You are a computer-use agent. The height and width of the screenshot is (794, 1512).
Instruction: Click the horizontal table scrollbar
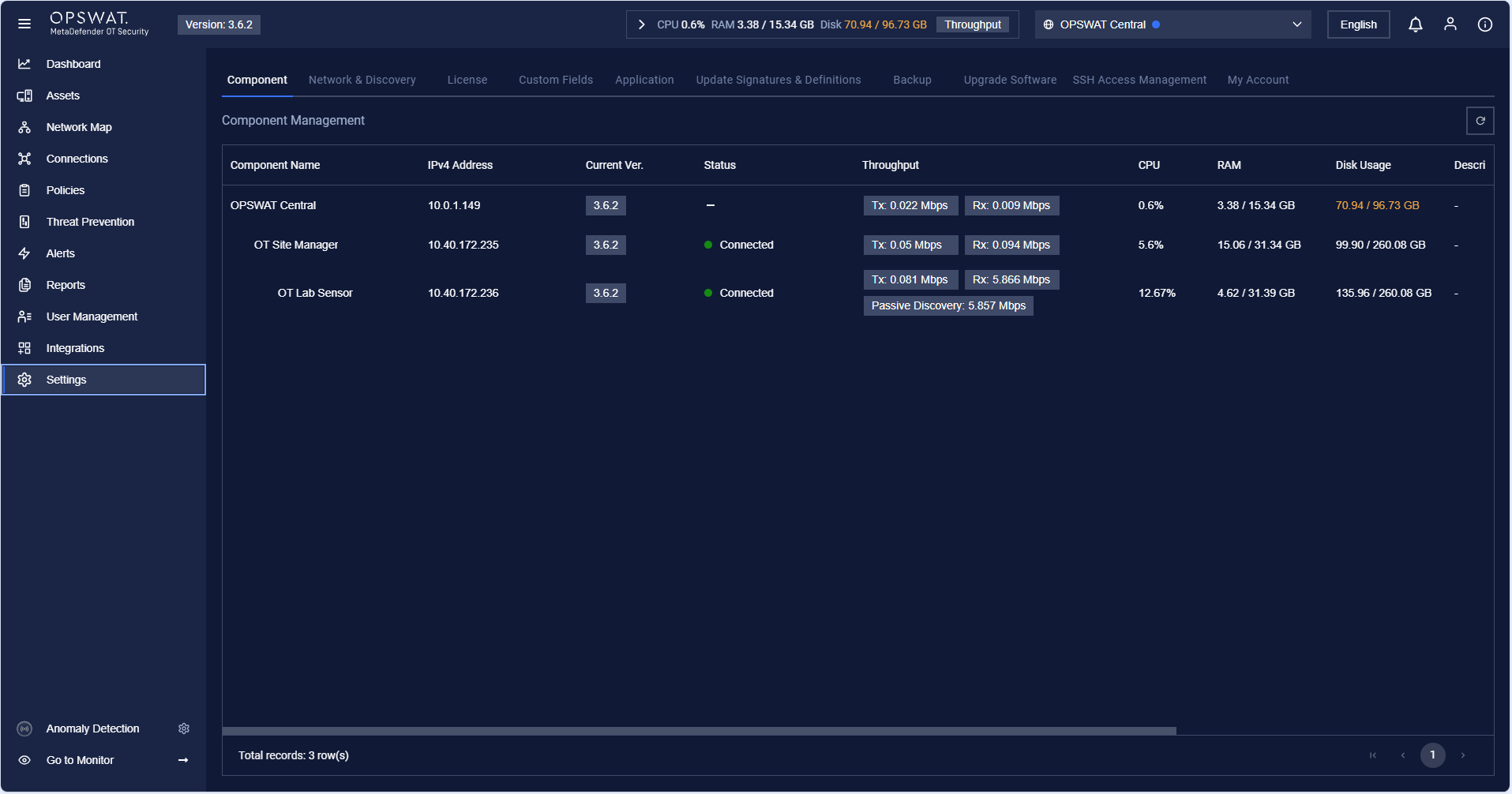(x=699, y=731)
